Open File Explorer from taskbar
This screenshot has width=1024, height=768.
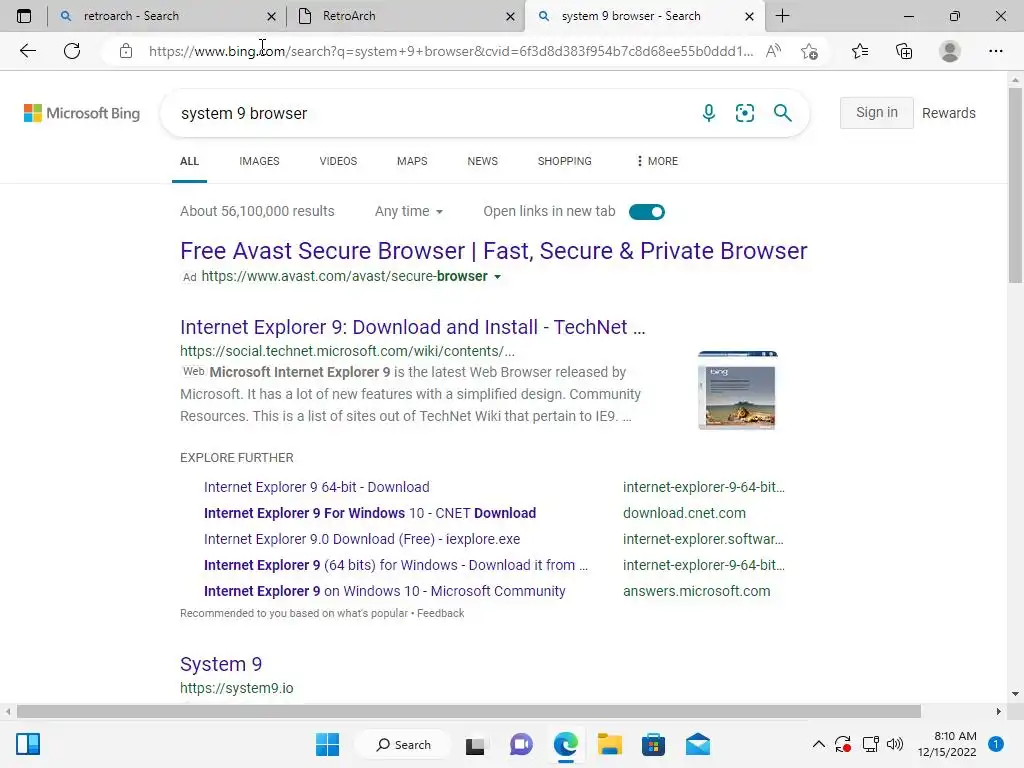click(609, 744)
